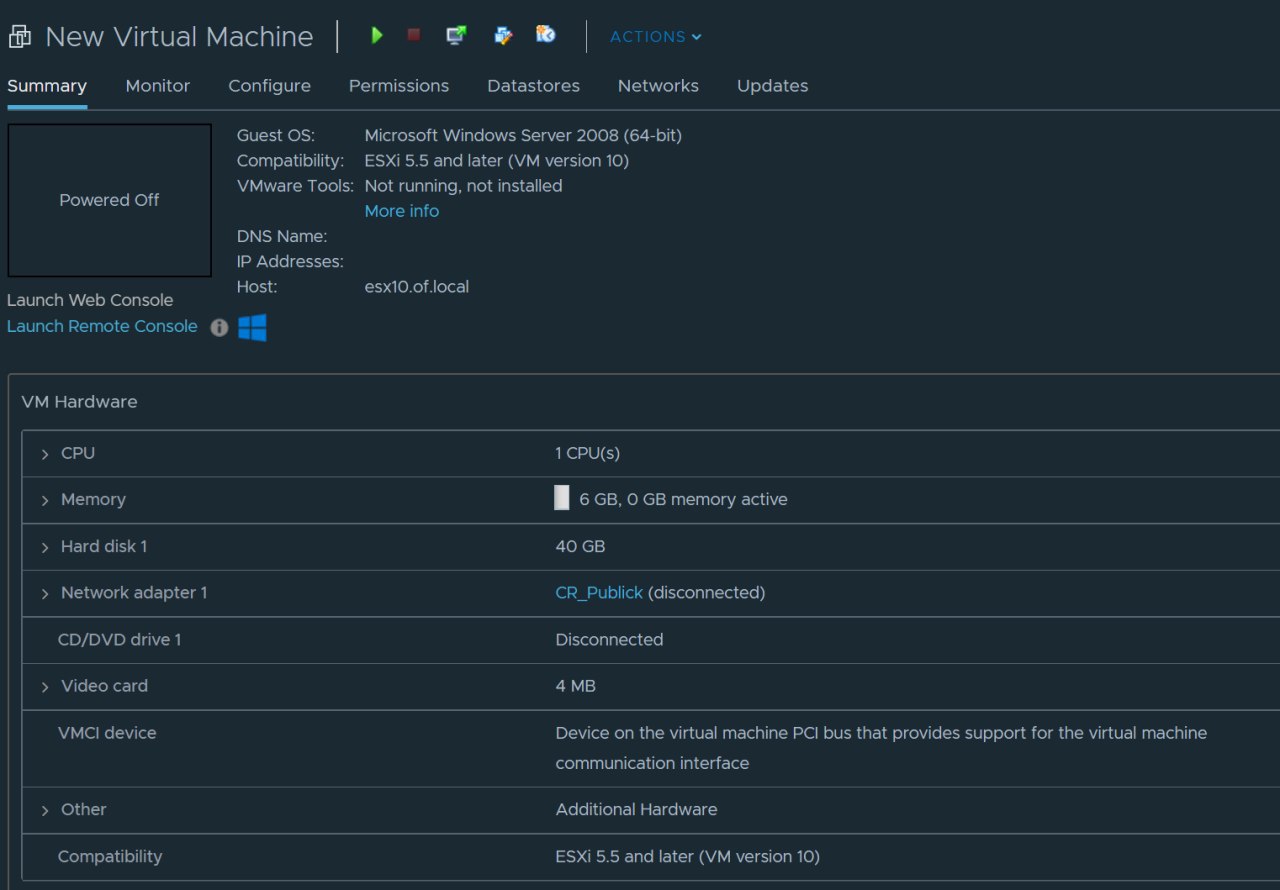Click the VMCI device label
Screen dimensions: 1280x890
click(x=107, y=733)
